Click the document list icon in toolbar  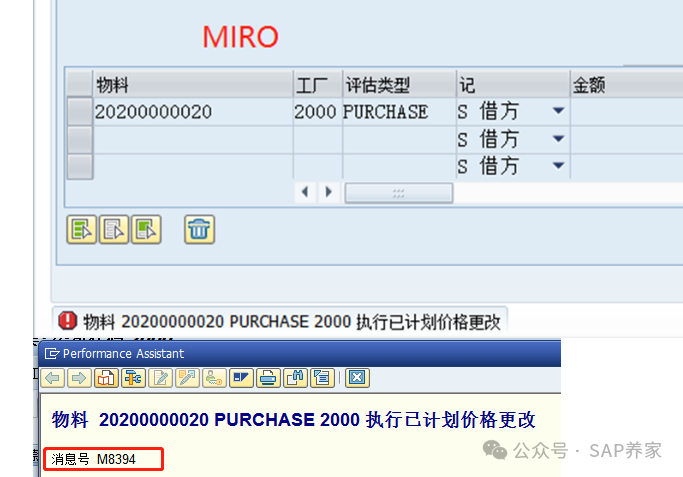[322, 378]
